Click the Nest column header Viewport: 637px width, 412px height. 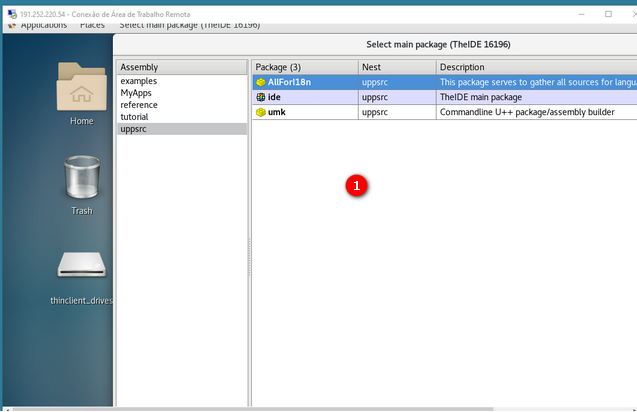(396, 67)
